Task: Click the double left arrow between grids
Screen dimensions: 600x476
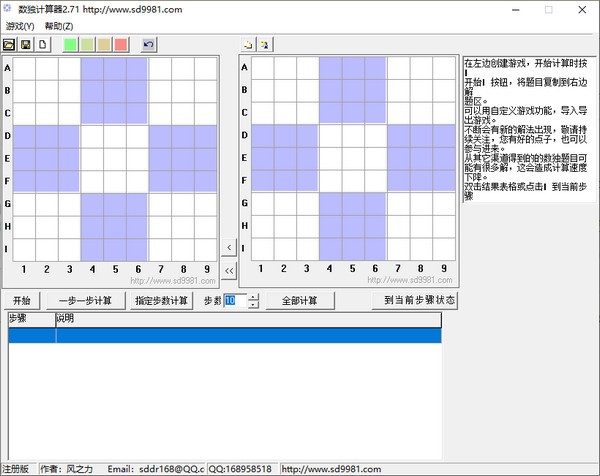Action: [x=228, y=270]
